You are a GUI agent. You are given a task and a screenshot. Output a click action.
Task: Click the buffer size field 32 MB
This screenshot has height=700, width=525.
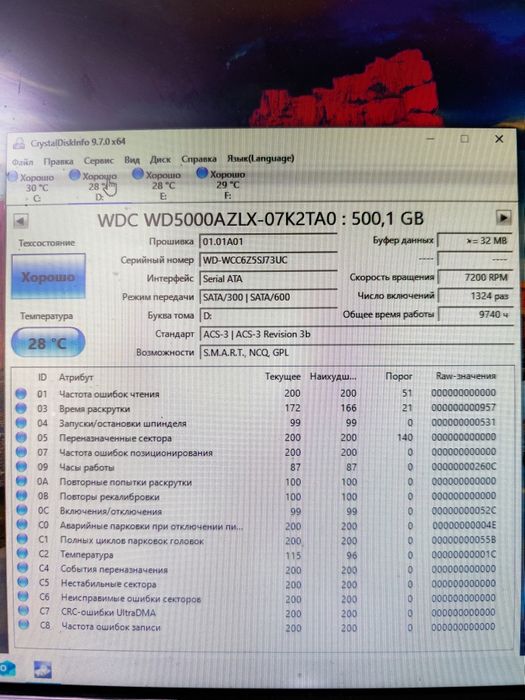coord(475,241)
